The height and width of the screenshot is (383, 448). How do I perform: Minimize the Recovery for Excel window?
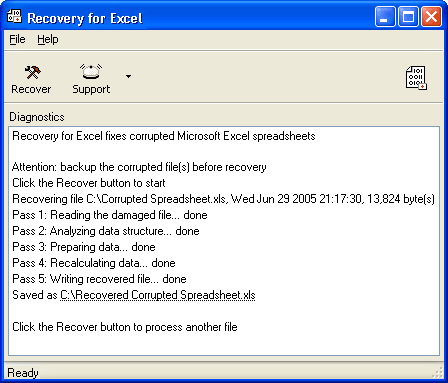click(x=385, y=16)
